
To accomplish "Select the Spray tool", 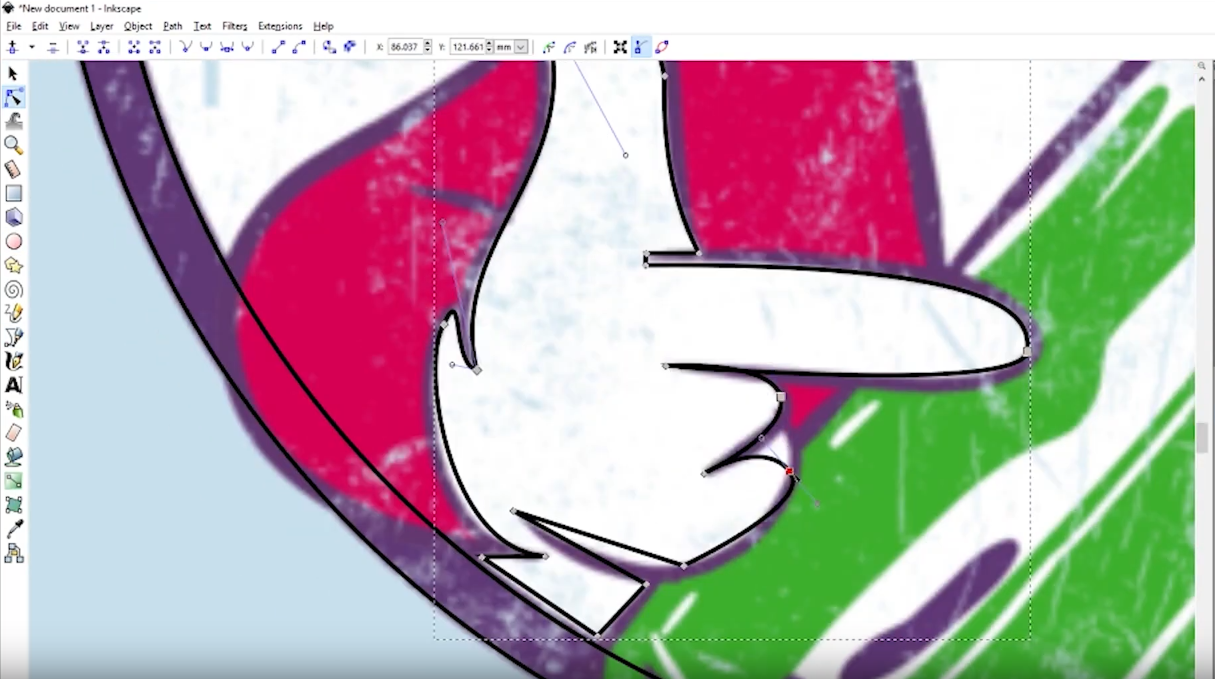I will coord(13,409).
